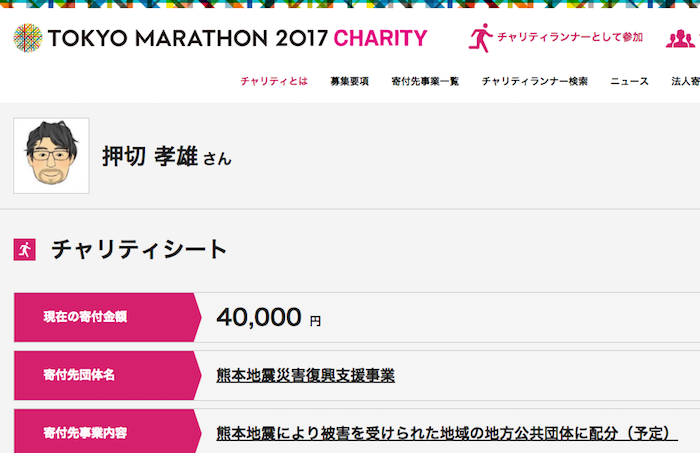The height and width of the screenshot is (453, 700).
Task: Open the 熊本地震により被害を受けられた地域 link
Action: [x=447, y=433]
